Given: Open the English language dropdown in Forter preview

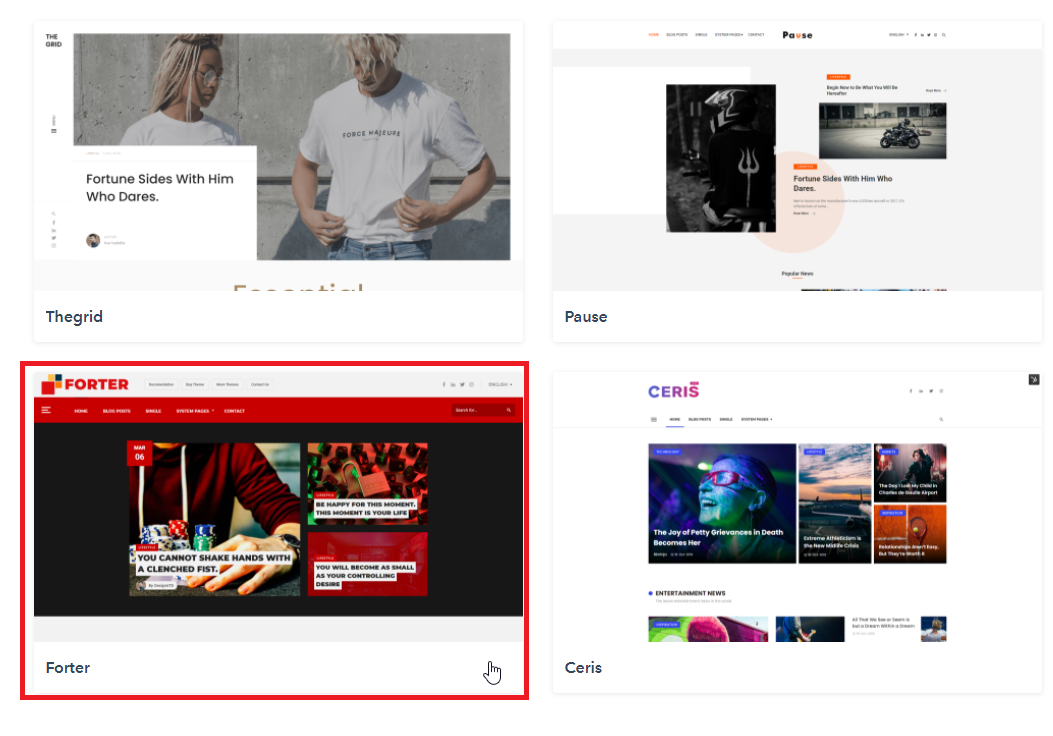Looking at the screenshot, I should tap(499, 384).
